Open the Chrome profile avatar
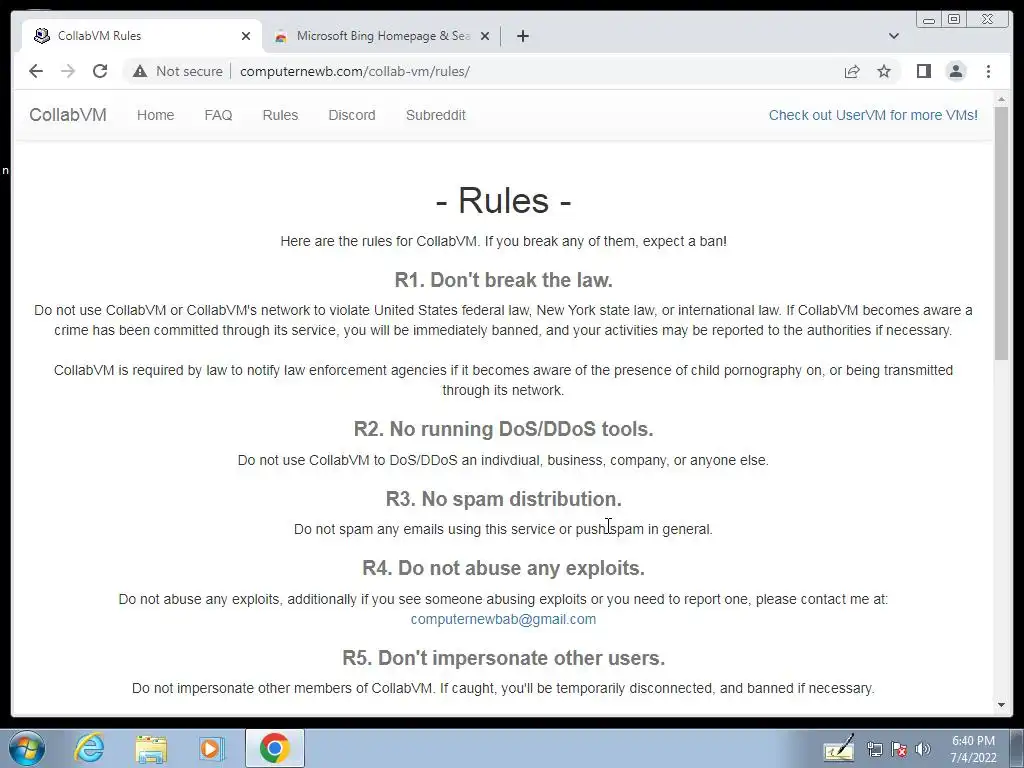1024x768 pixels. (x=956, y=71)
